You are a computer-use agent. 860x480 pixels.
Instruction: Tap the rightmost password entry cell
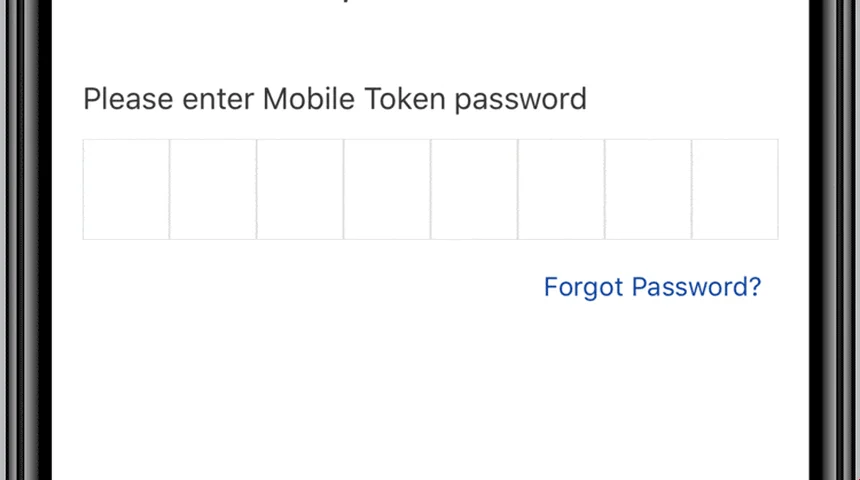(735, 189)
